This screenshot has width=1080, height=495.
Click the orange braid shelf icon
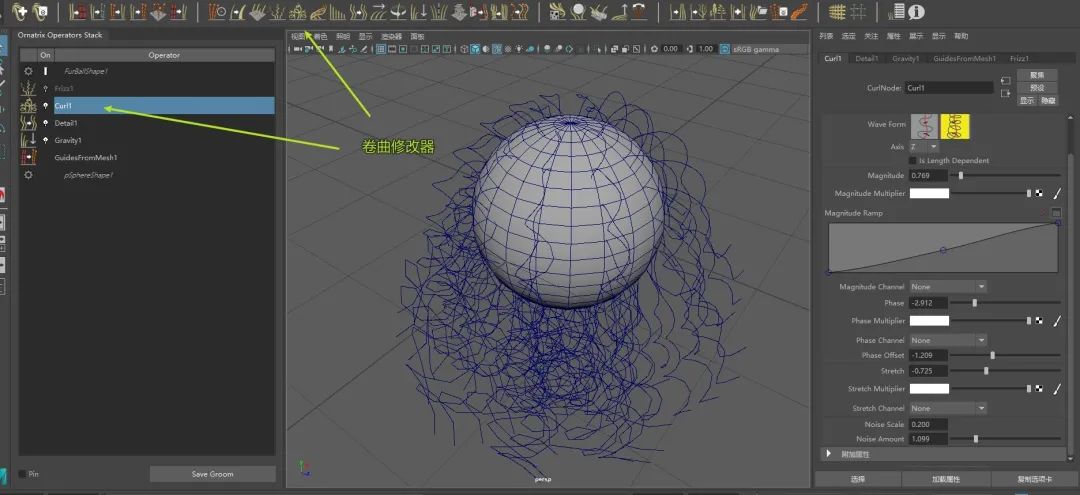point(800,12)
